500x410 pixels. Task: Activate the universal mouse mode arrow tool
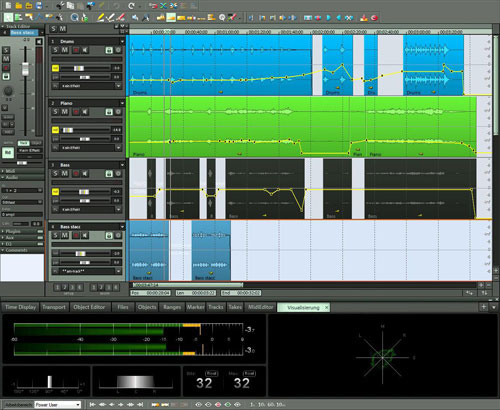click(8, 18)
